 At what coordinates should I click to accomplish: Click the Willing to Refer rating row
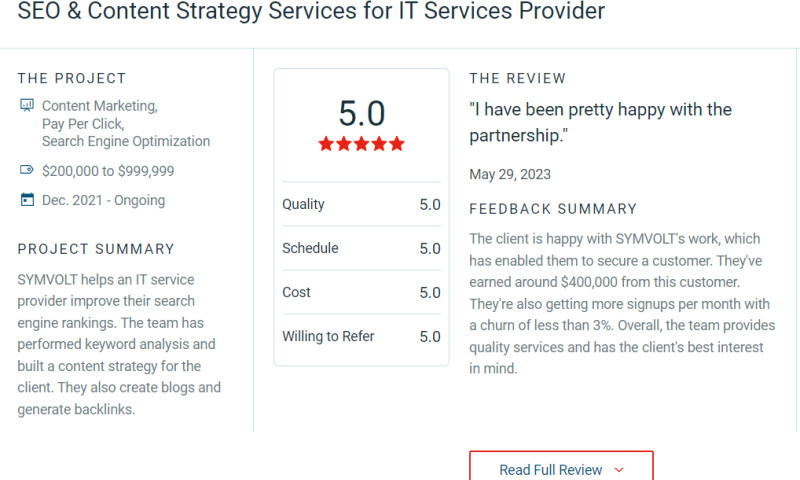tap(361, 336)
